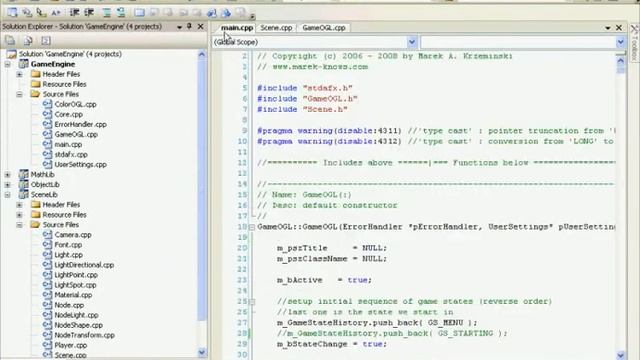
Task: Collapse the GameEngine project node
Action: (x=7, y=64)
